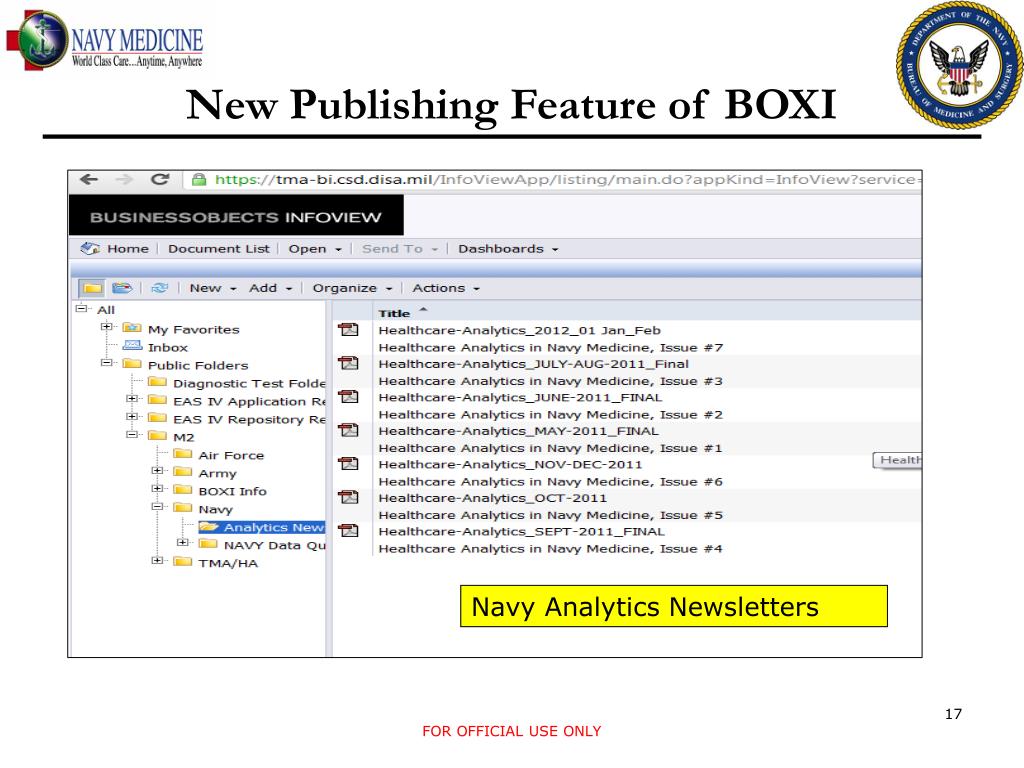1024x768 pixels.
Task: Expand the Army folder node
Action: (x=157, y=470)
